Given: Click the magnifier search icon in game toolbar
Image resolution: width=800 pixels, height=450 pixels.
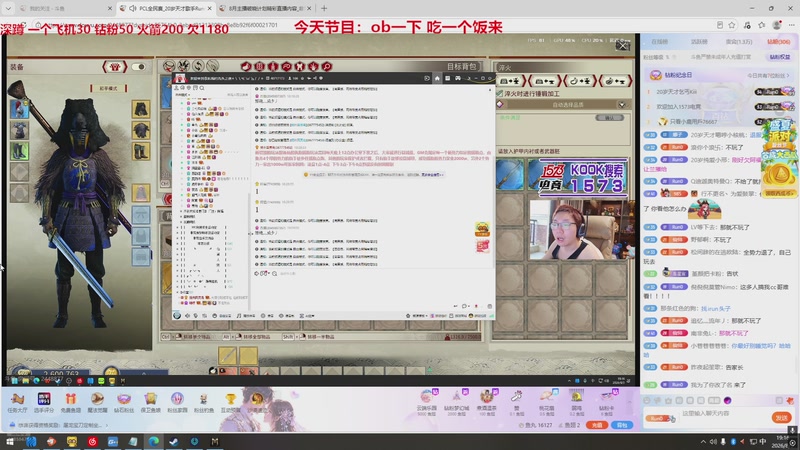Looking at the screenshot, I should pos(327,66).
